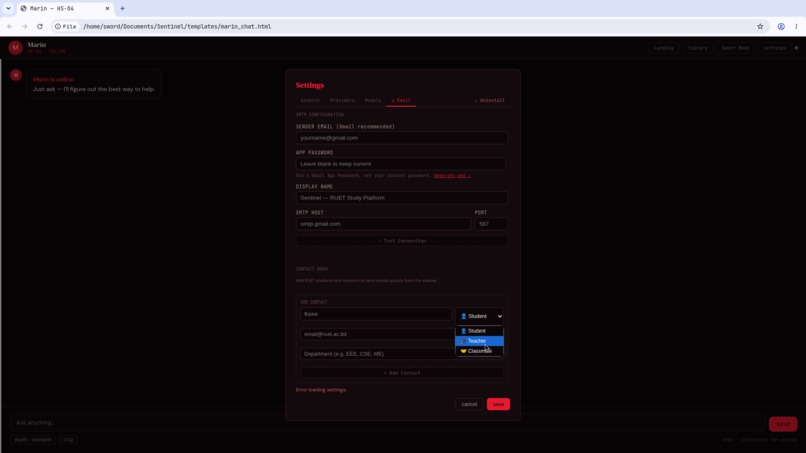Choose Student option in the open dropdown list
The width and height of the screenshot is (806, 453).
[479, 331]
